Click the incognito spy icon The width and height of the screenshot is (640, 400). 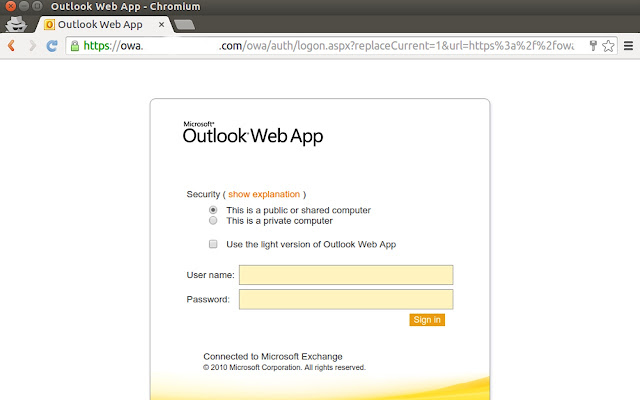click(x=16, y=24)
